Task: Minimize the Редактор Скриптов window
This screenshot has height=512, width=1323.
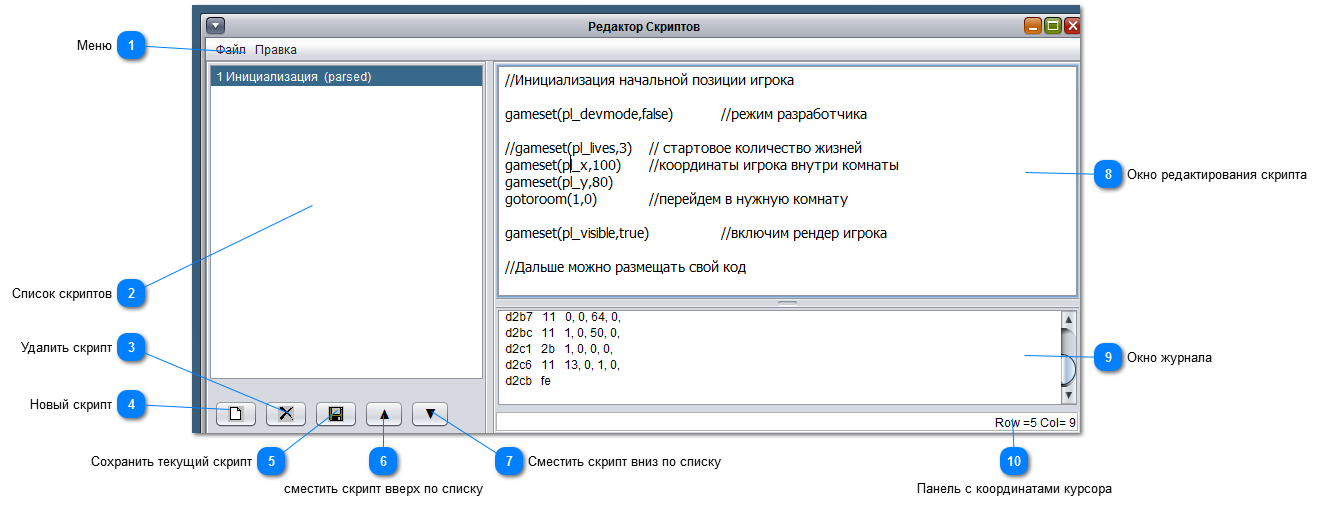Action: tap(1033, 26)
